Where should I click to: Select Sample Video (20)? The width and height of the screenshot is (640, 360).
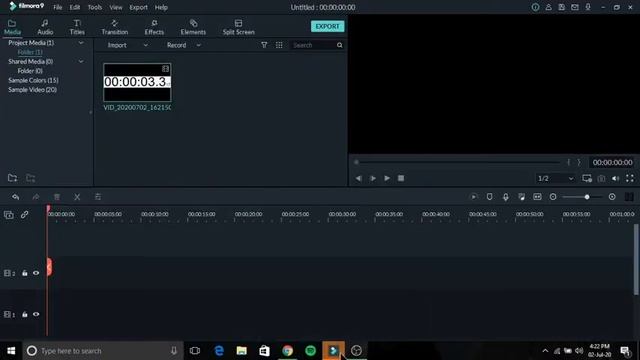pos(33,90)
